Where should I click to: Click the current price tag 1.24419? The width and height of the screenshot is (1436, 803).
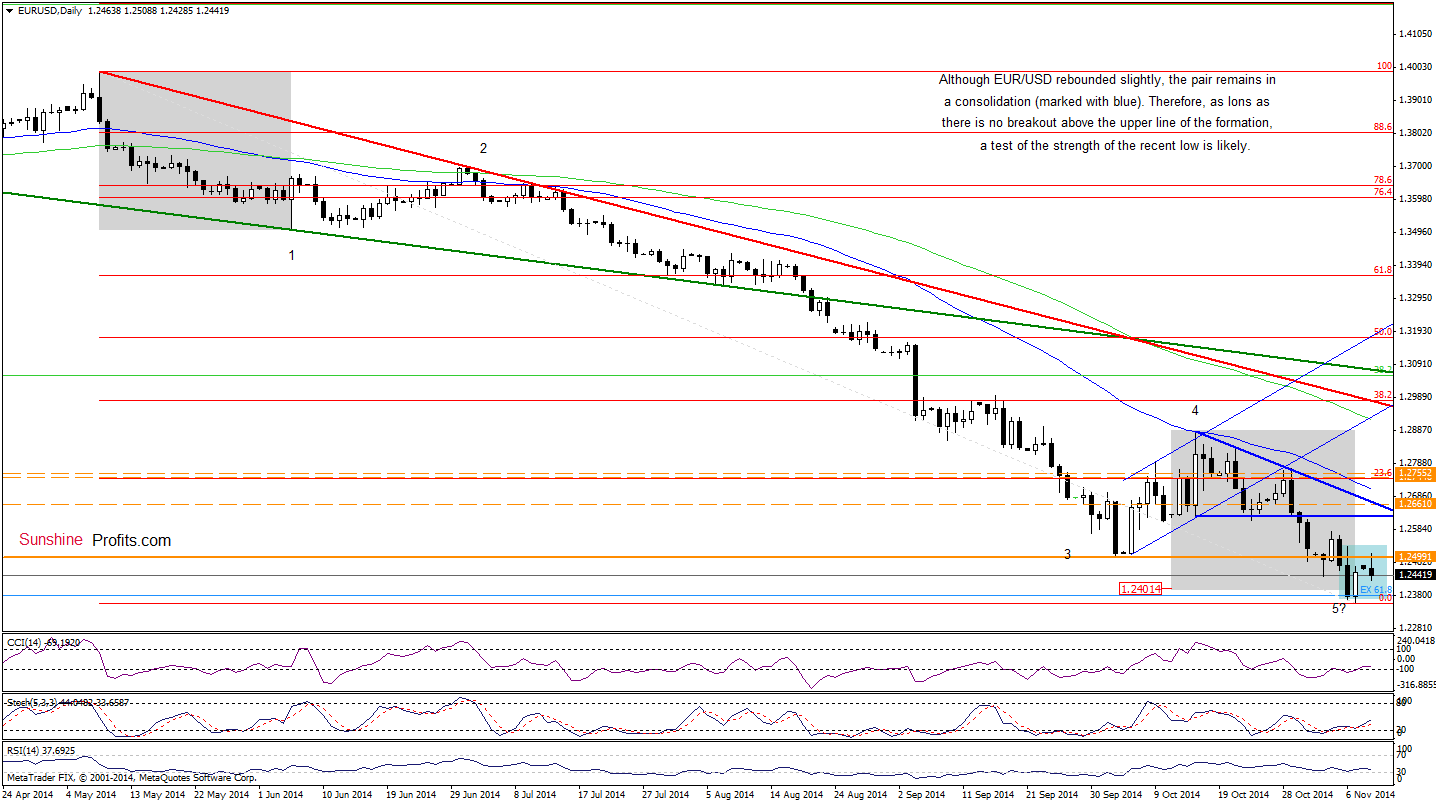pyautogui.click(x=1415, y=575)
